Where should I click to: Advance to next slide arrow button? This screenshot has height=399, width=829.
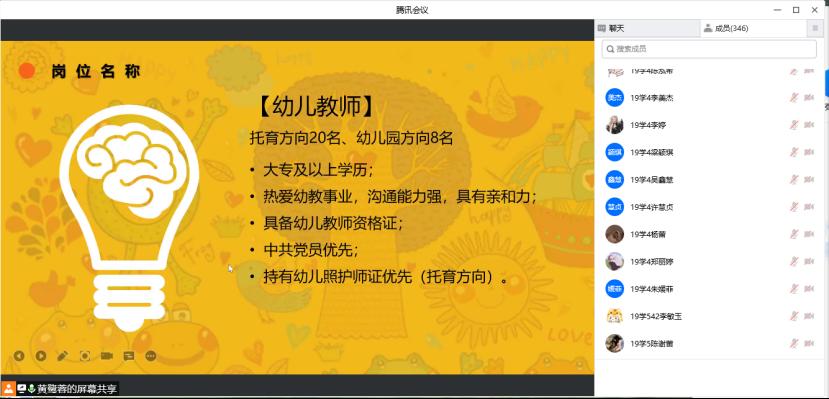tap(41, 356)
